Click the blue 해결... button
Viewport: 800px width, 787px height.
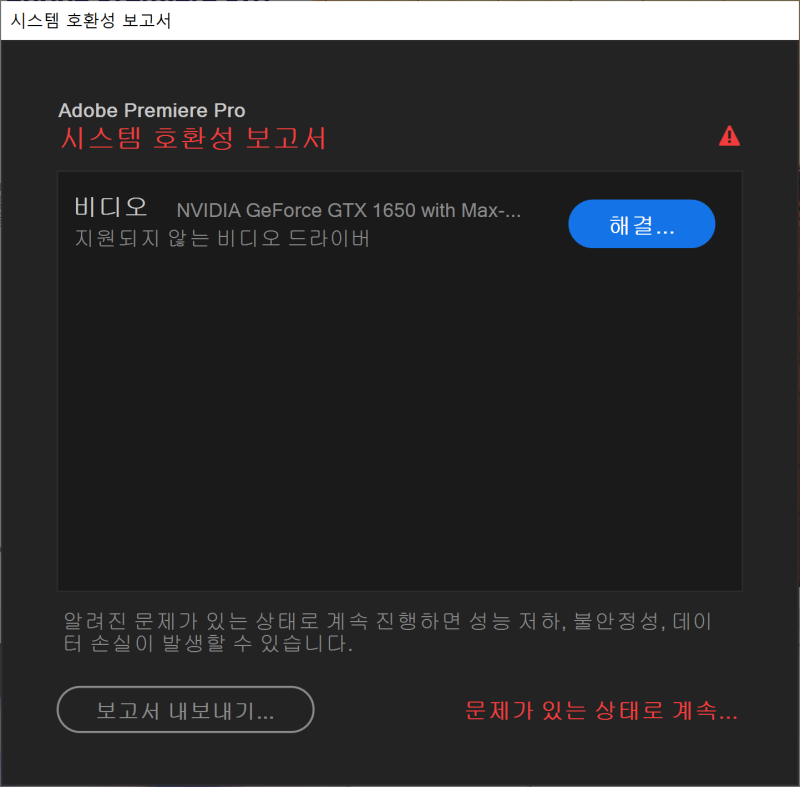click(x=641, y=224)
